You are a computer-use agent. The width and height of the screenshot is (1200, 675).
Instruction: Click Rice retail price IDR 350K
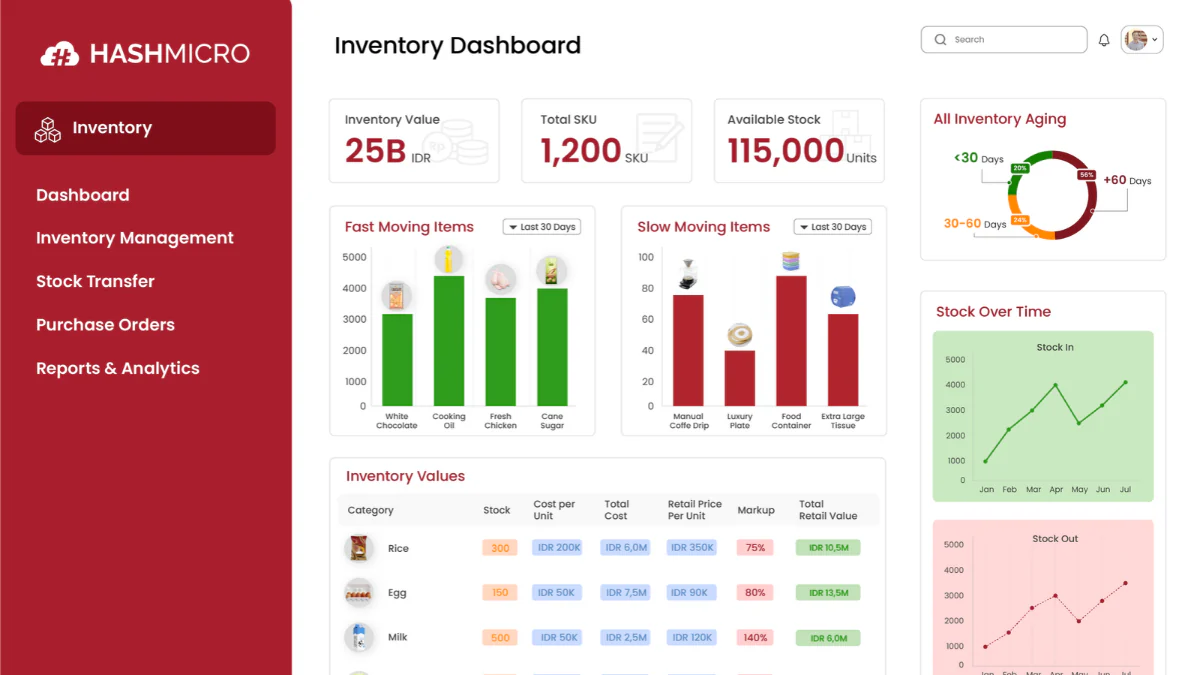click(692, 548)
